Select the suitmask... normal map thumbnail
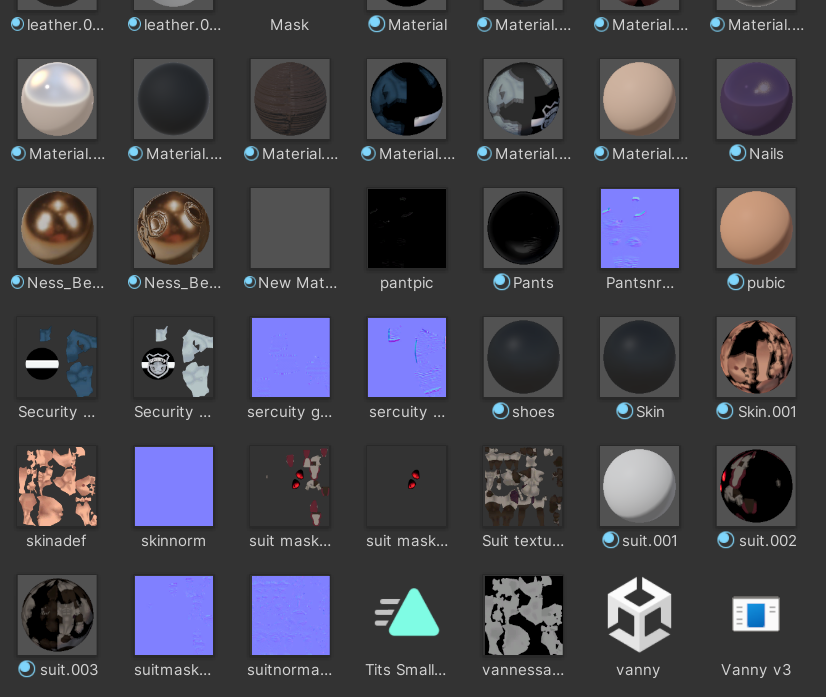This screenshot has height=697, width=826. (x=174, y=615)
